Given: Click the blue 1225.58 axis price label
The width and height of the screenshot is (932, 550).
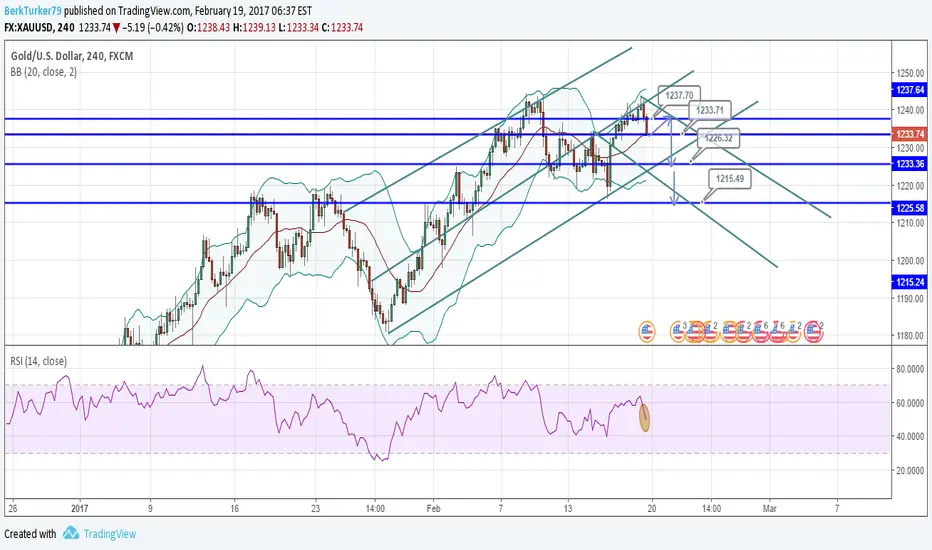Looking at the screenshot, I should point(910,208).
